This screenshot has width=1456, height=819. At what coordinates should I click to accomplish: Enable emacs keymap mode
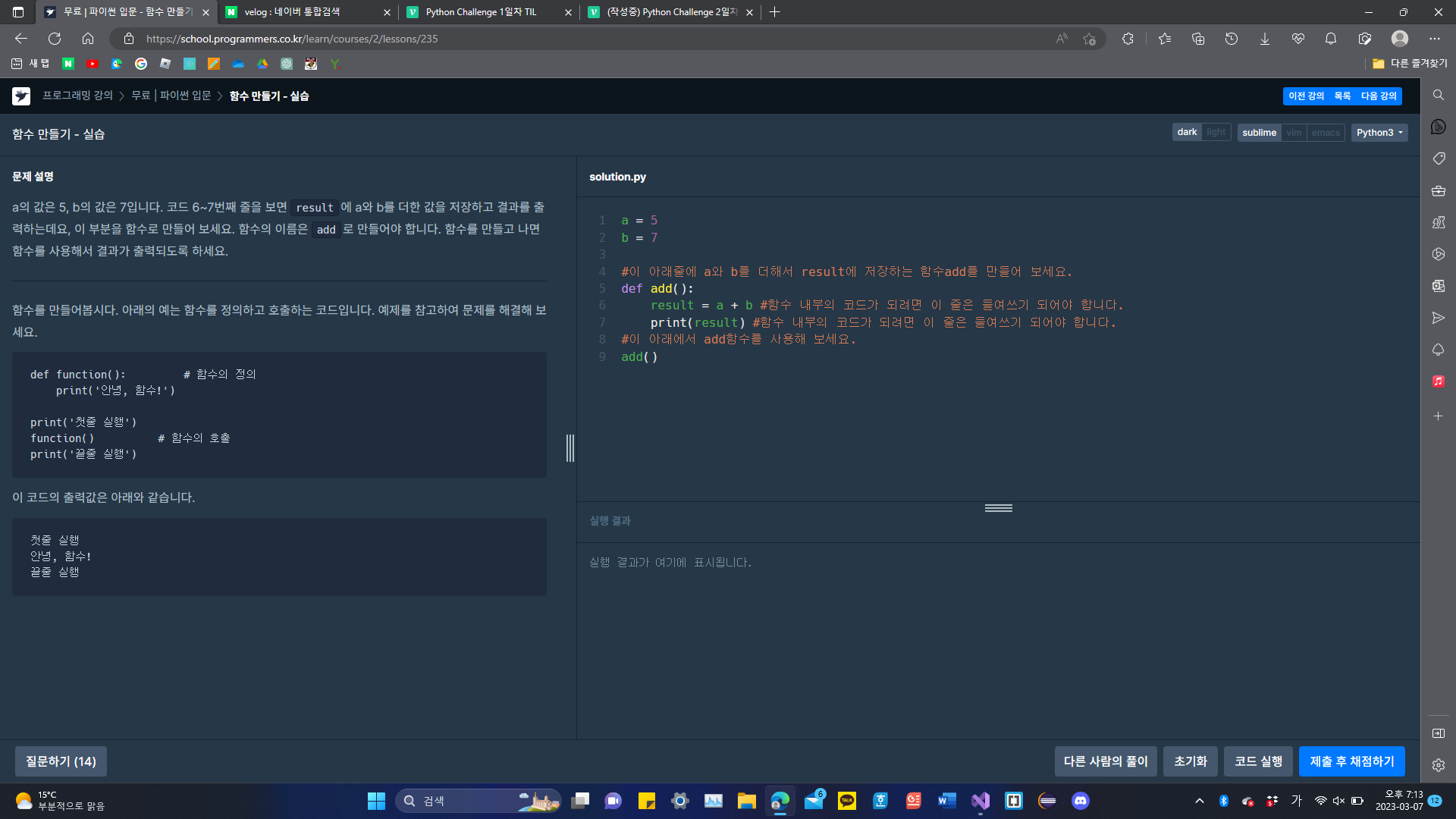point(1326,133)
